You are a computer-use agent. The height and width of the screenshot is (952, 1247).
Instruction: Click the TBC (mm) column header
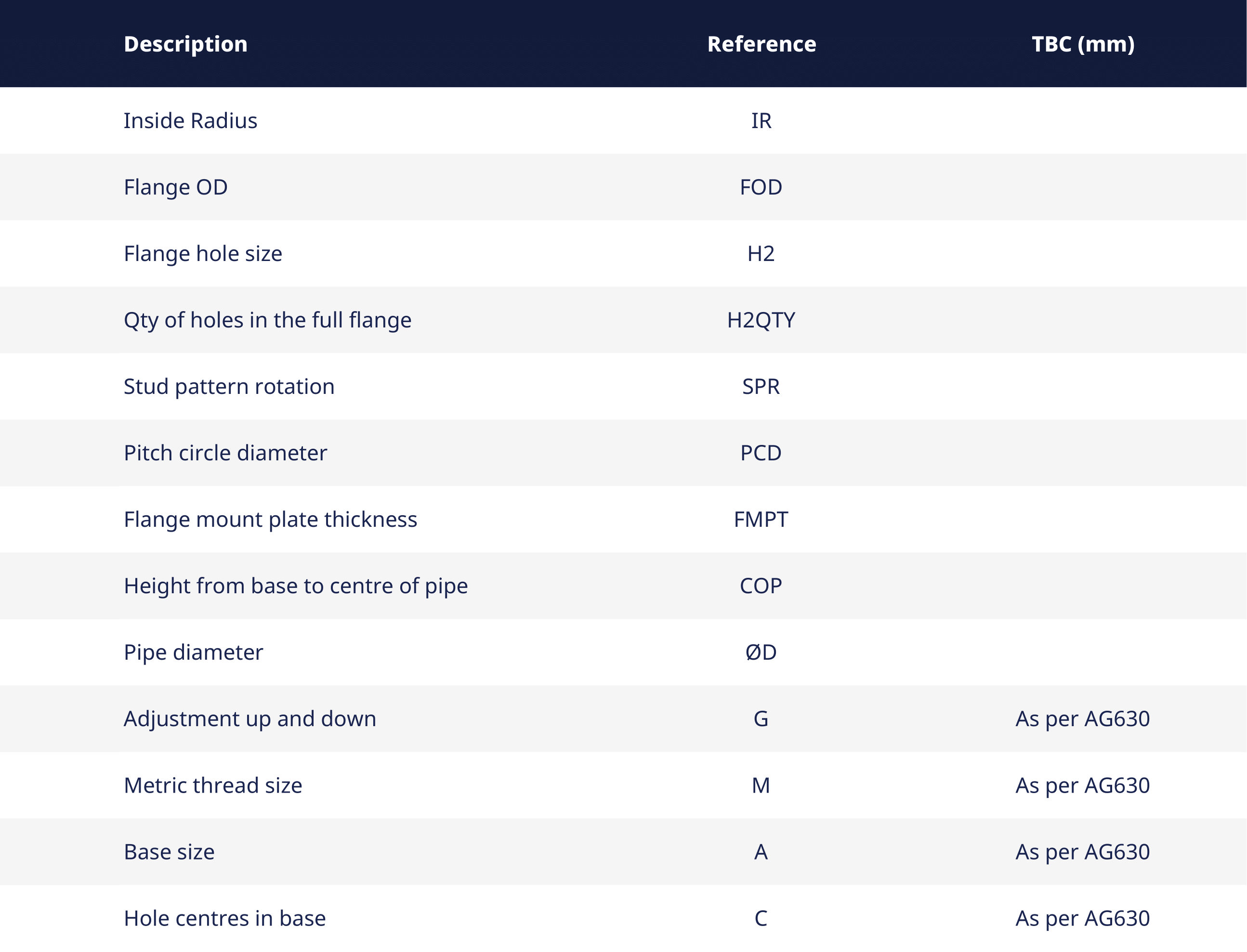click(x=1083, y=44)
